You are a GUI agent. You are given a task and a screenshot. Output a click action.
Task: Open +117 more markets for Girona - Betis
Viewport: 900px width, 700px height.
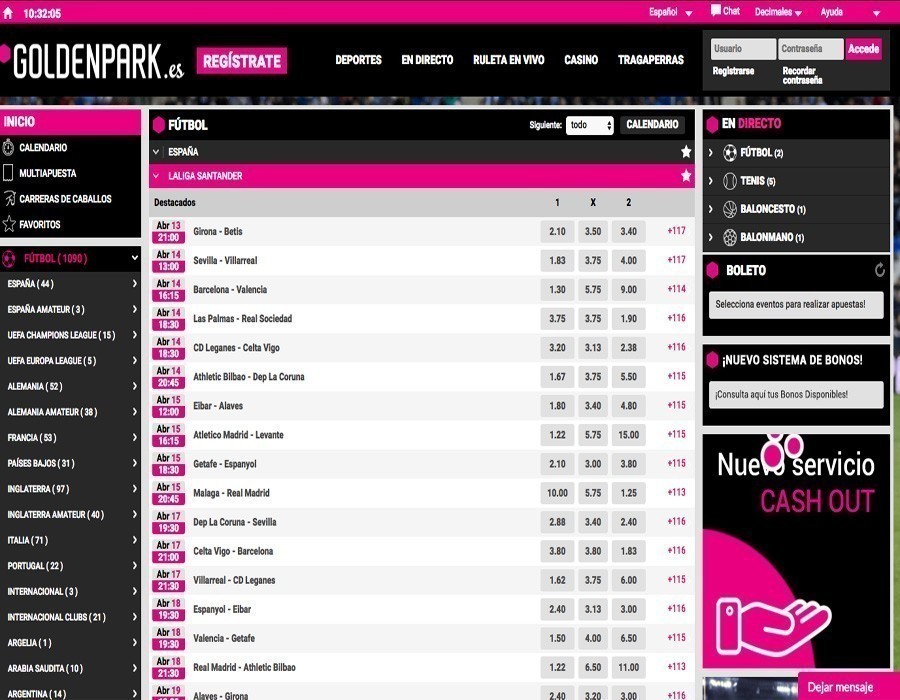click(x=676, y=231)
